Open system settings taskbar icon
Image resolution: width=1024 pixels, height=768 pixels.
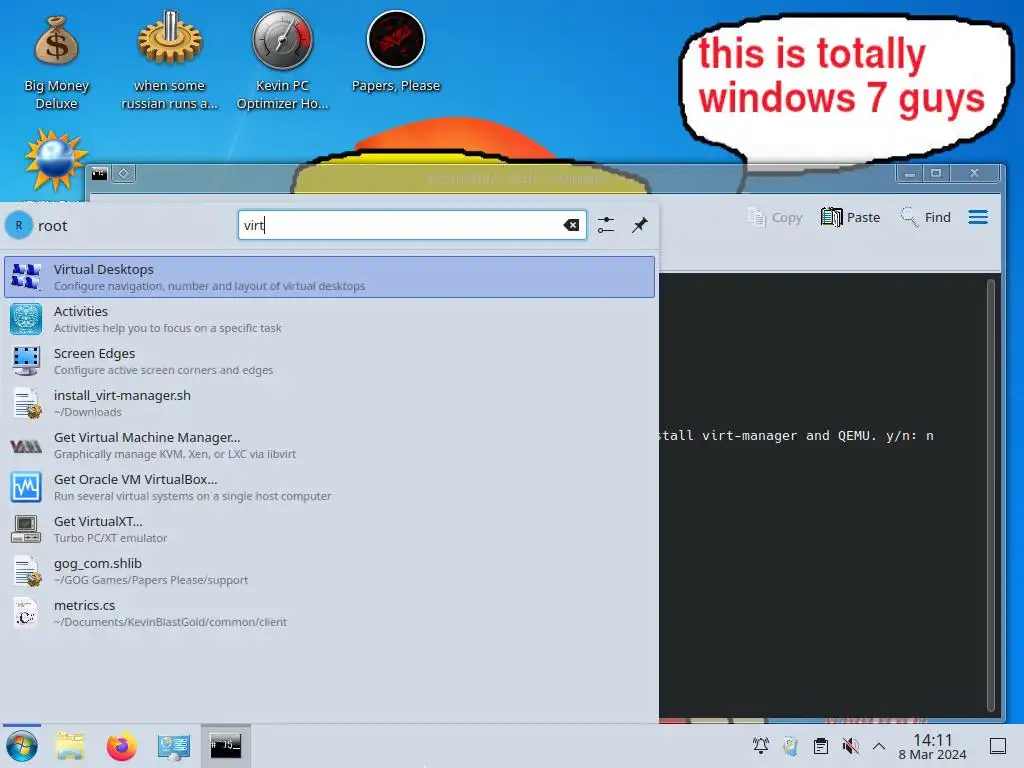[x=174, y=746]
